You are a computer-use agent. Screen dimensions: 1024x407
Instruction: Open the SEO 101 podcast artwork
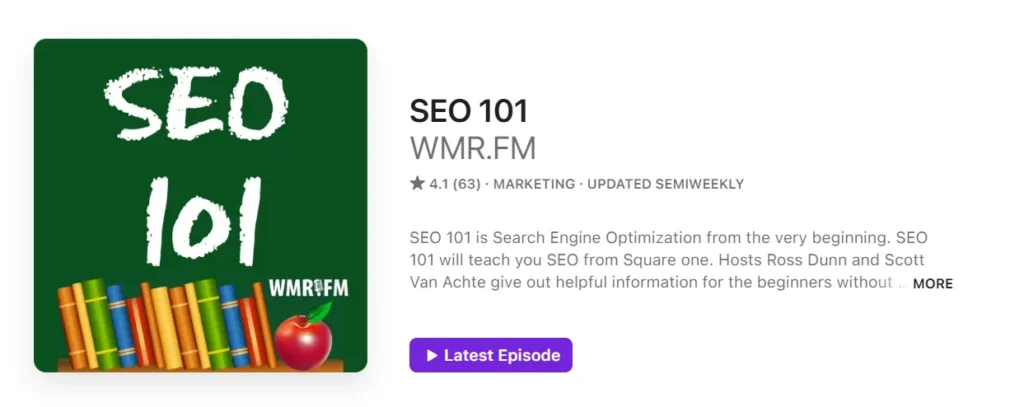[x=200, y=205]
